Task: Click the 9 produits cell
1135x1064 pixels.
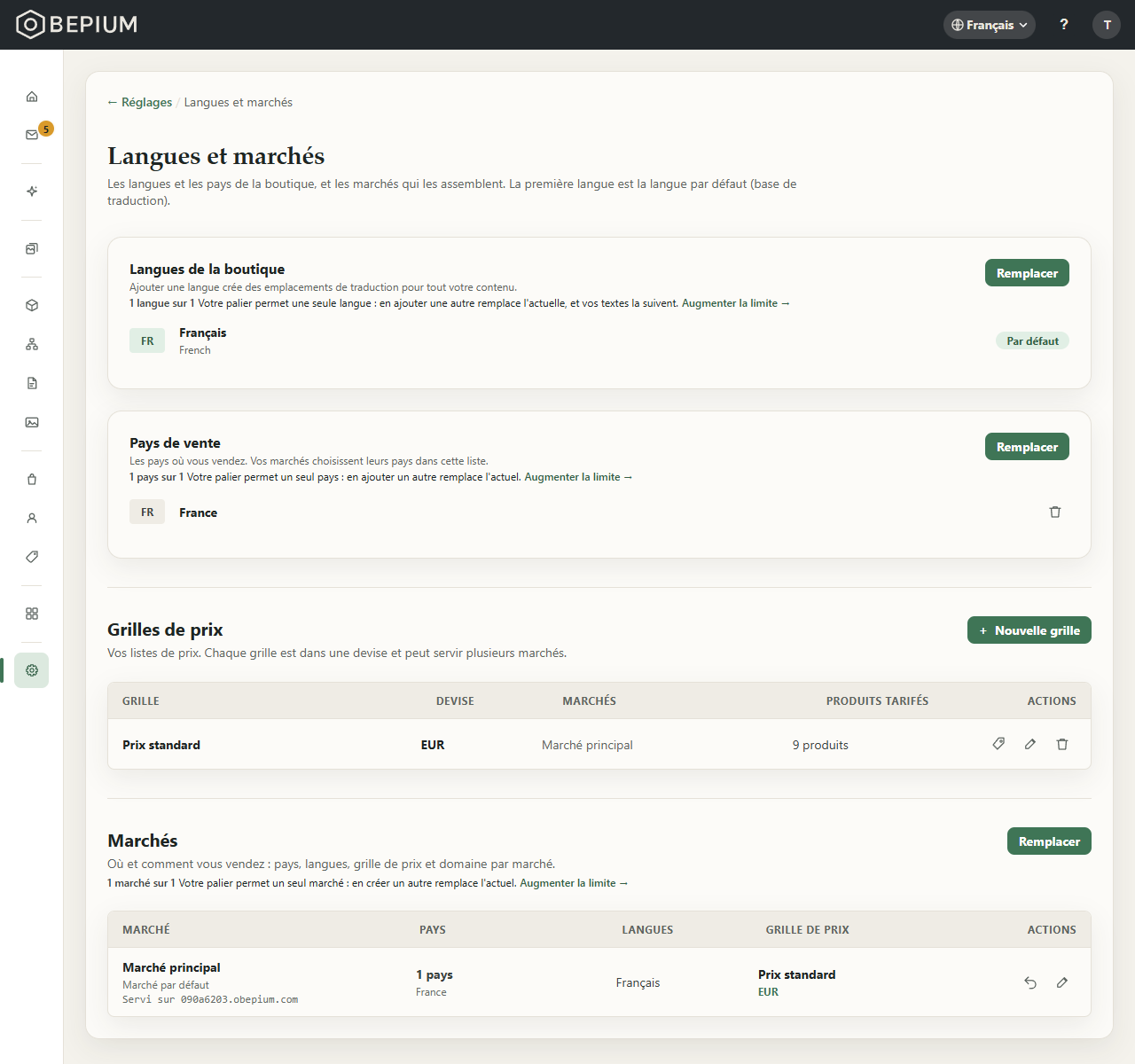Action: pyautogui.click(x=820, y=745)
